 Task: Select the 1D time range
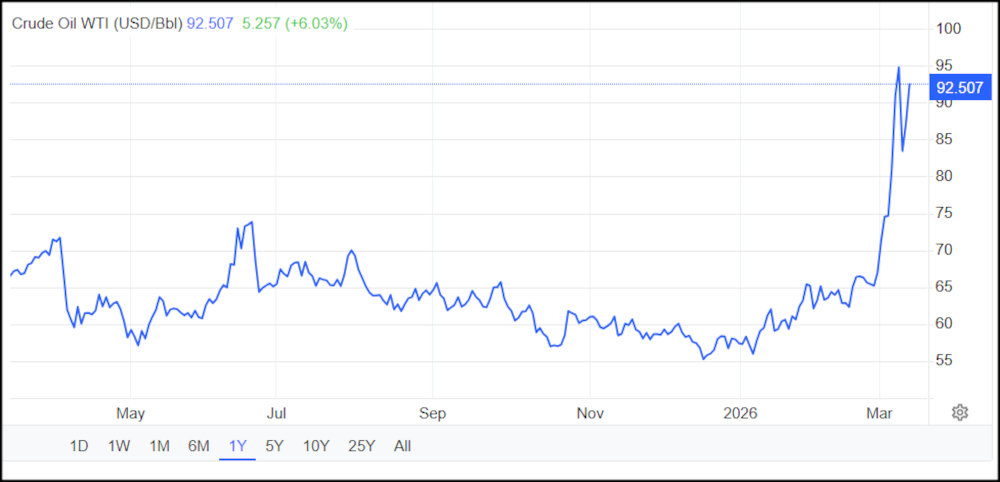click(x=79, y=446)
